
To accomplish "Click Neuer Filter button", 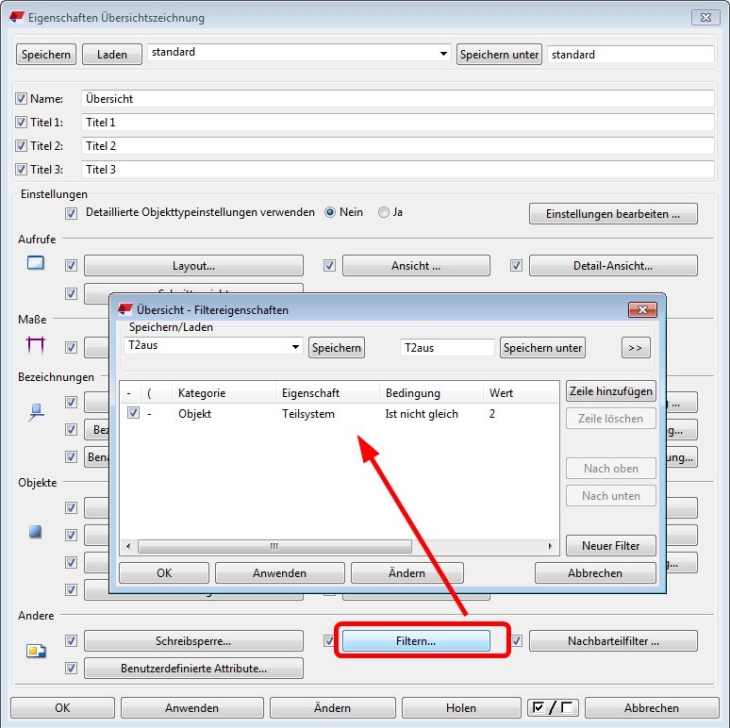I will 611,546.
